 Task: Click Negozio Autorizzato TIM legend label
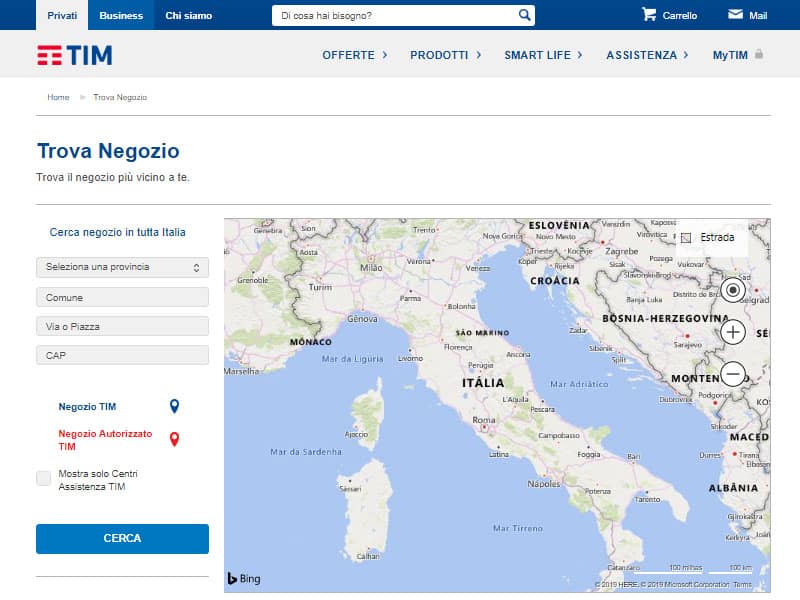(x=105, y=440)
